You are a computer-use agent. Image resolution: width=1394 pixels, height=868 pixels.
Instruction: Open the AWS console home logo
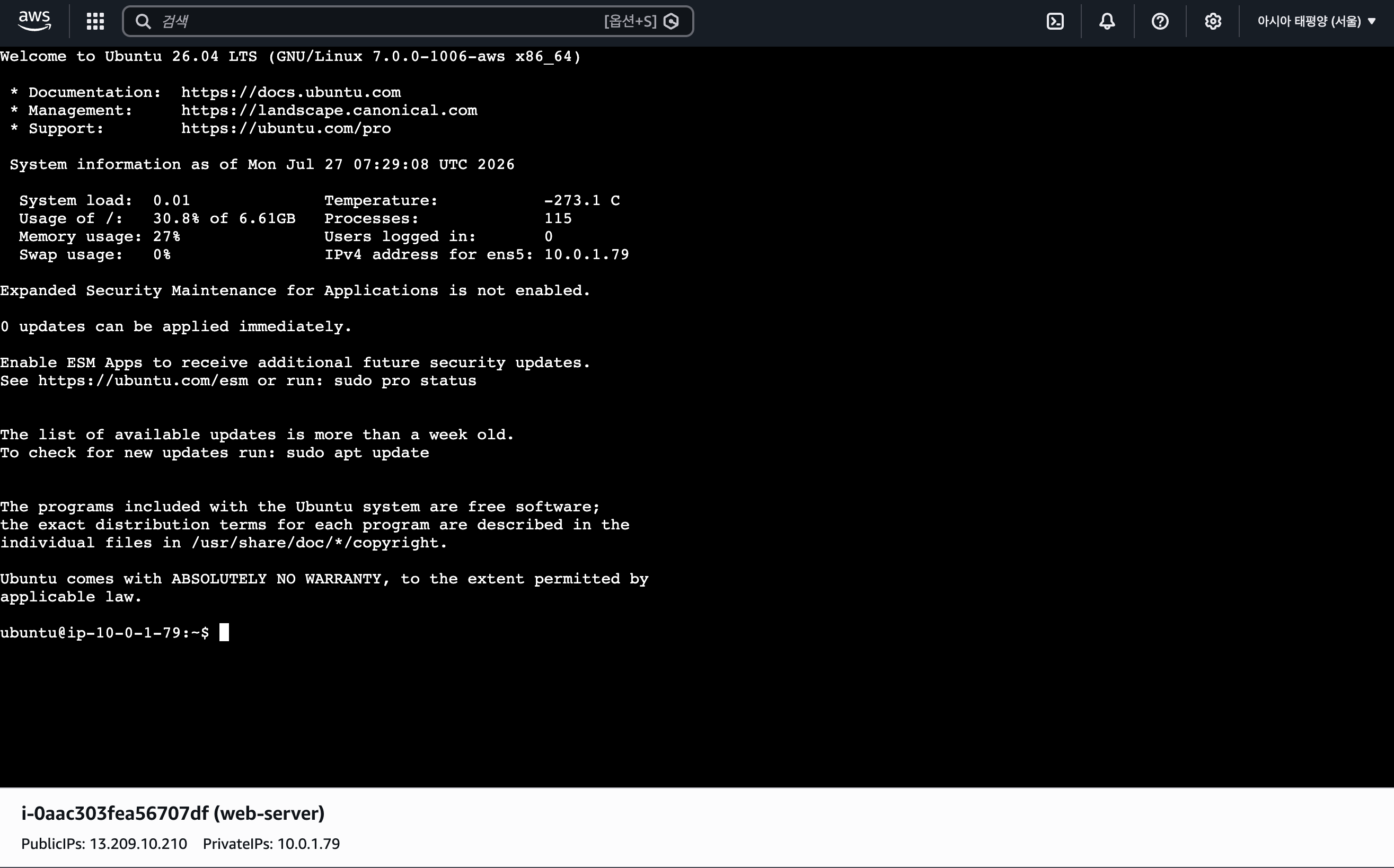pos(34,21)
